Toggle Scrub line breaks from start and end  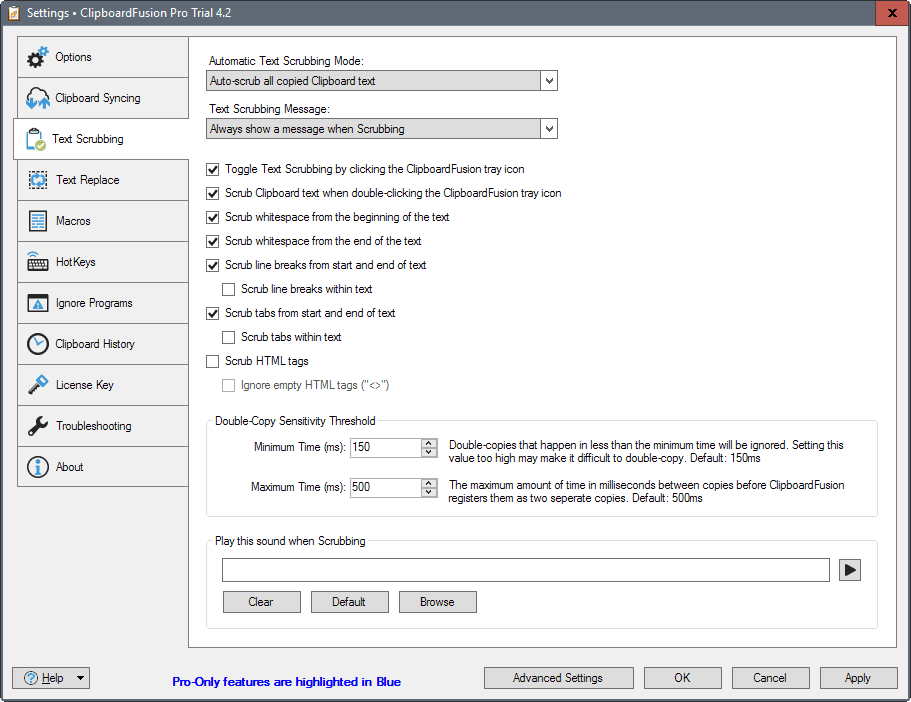pos(213,266)
